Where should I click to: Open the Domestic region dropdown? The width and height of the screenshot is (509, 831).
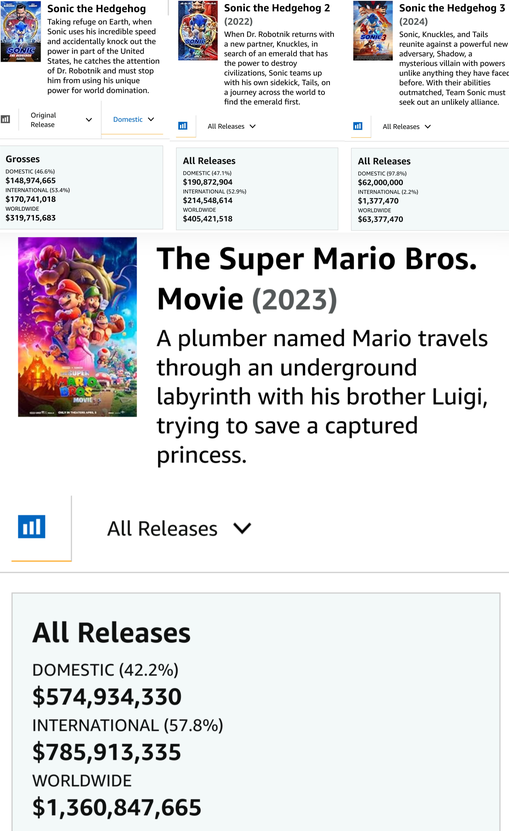point(133,119)
